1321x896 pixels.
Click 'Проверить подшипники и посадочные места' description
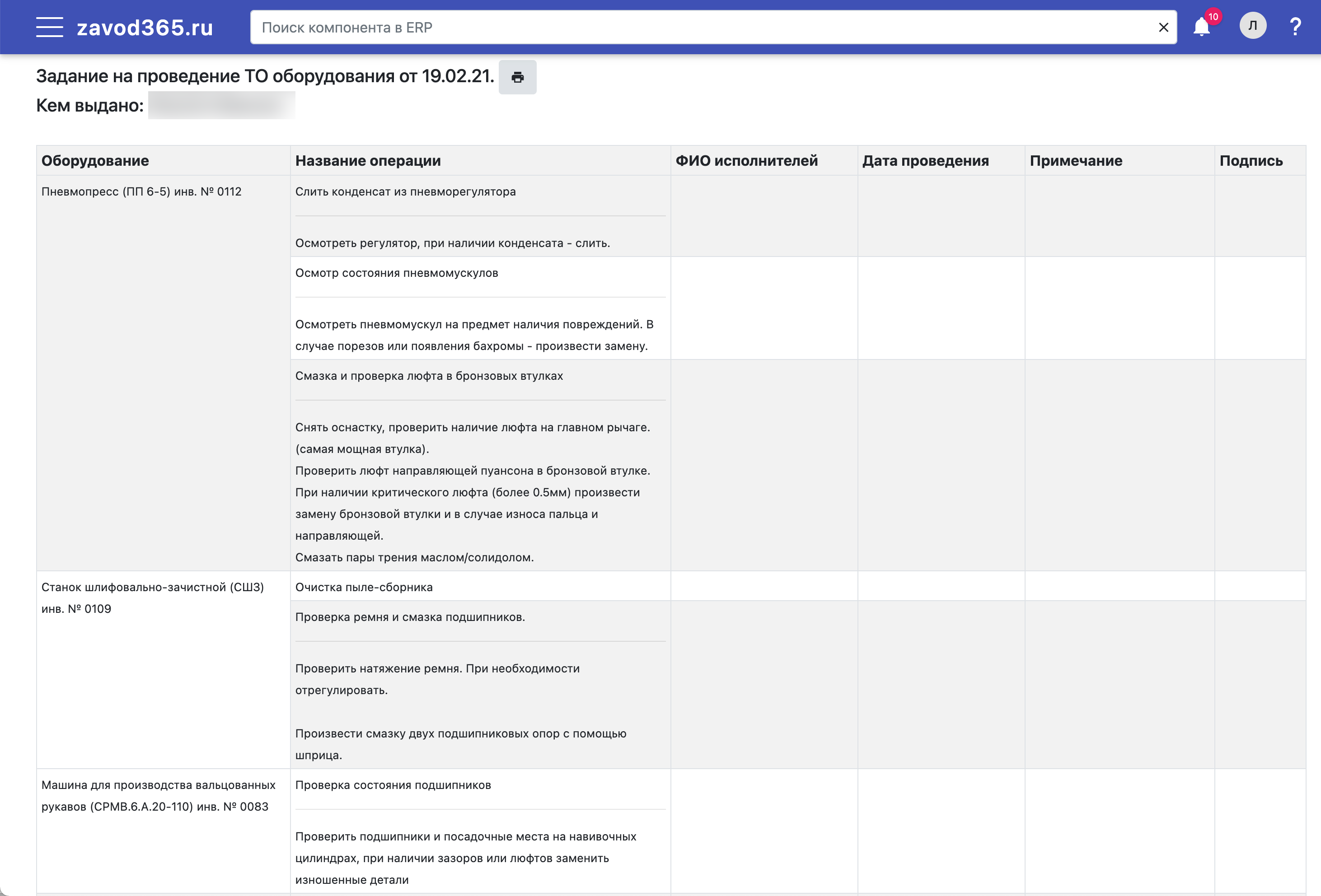coord(465,858)
